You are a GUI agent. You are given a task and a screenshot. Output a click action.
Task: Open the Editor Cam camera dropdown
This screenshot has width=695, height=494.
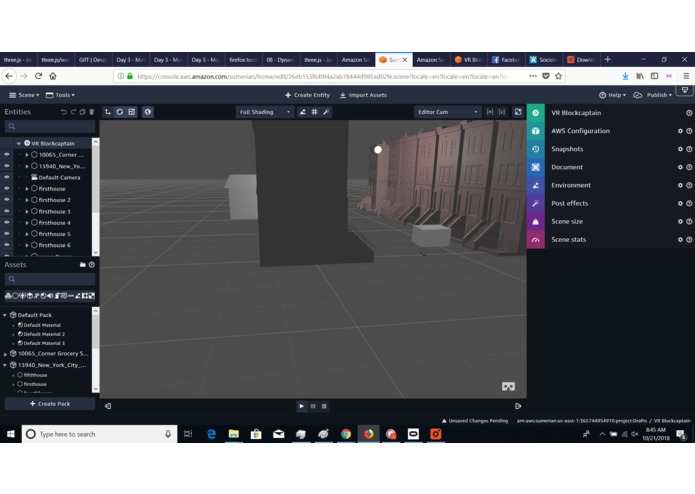pos(447,112)
